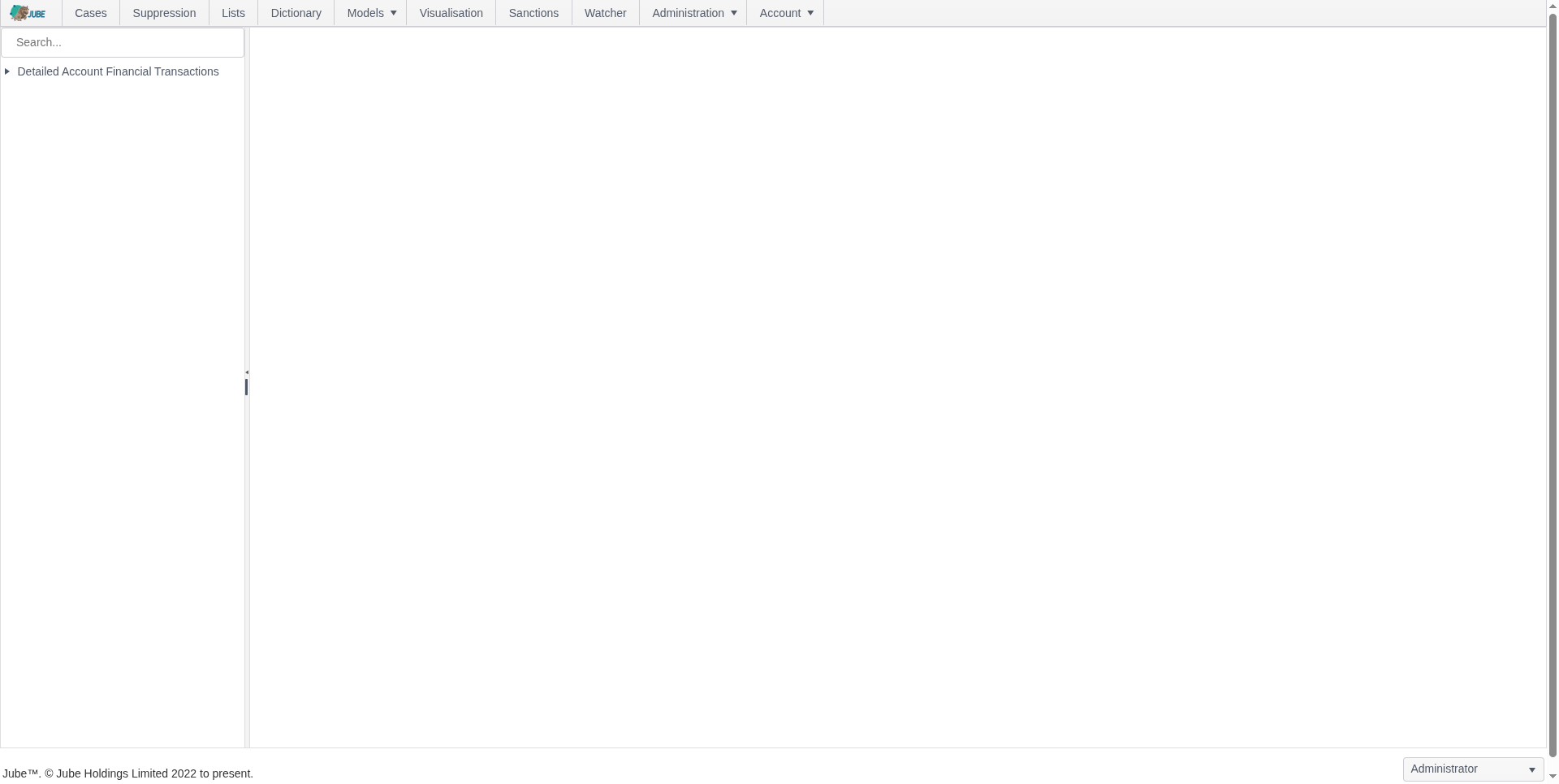Navigate to Sanctions
The image size is (1559, 784).
point(533,13)
